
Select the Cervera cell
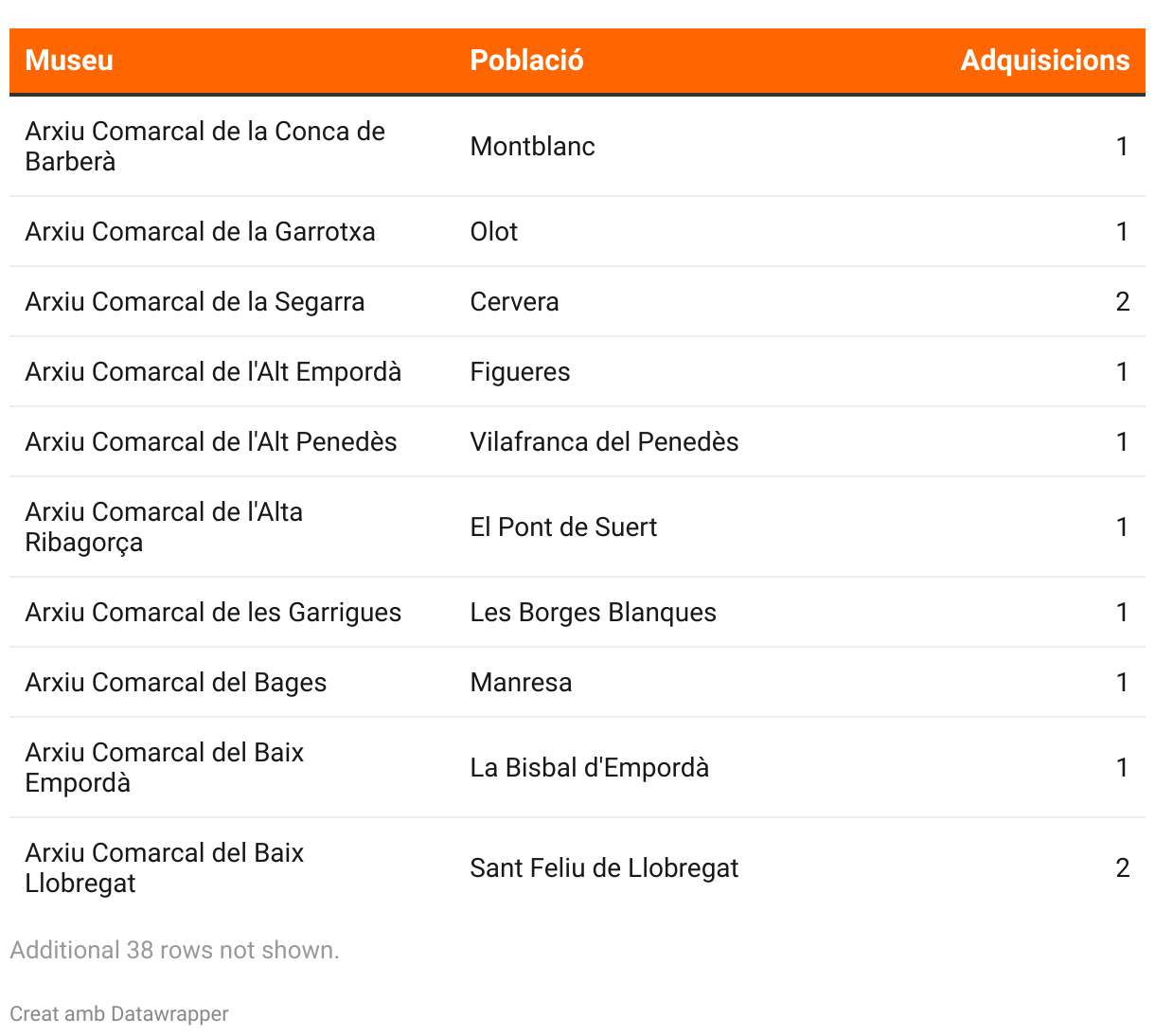point(515,302)
